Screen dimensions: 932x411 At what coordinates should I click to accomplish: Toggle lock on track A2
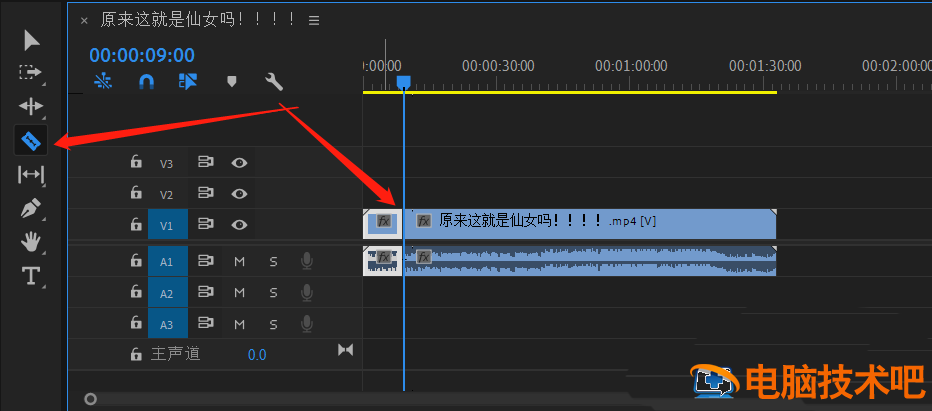tap(137, 292)
